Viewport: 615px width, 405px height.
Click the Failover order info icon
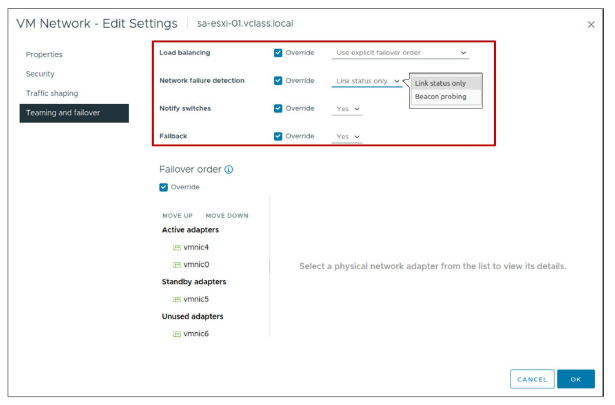click(x=229, y=170)
